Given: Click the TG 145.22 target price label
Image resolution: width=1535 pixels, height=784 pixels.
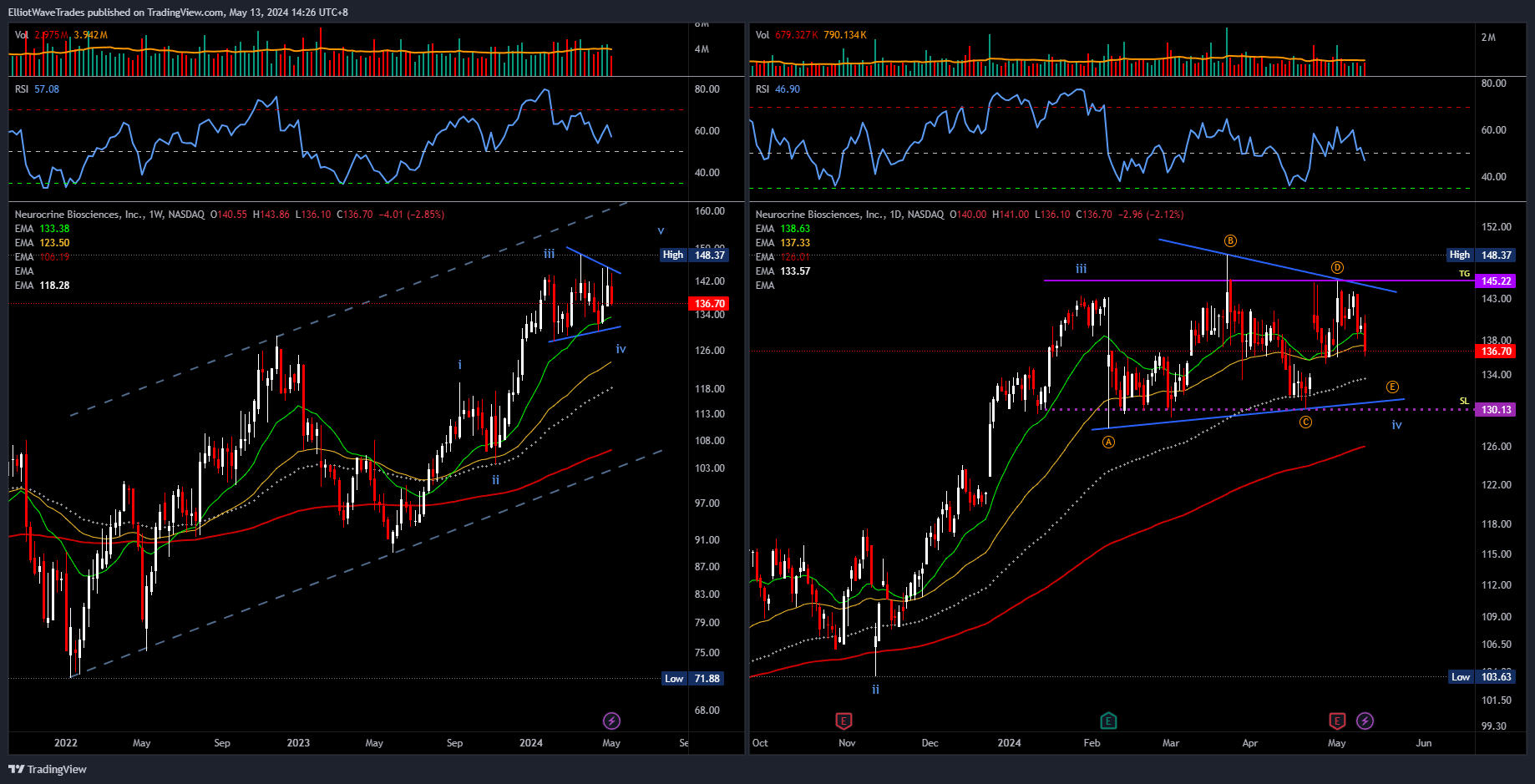Looking at the screenshot, I should click(1496, 281).
